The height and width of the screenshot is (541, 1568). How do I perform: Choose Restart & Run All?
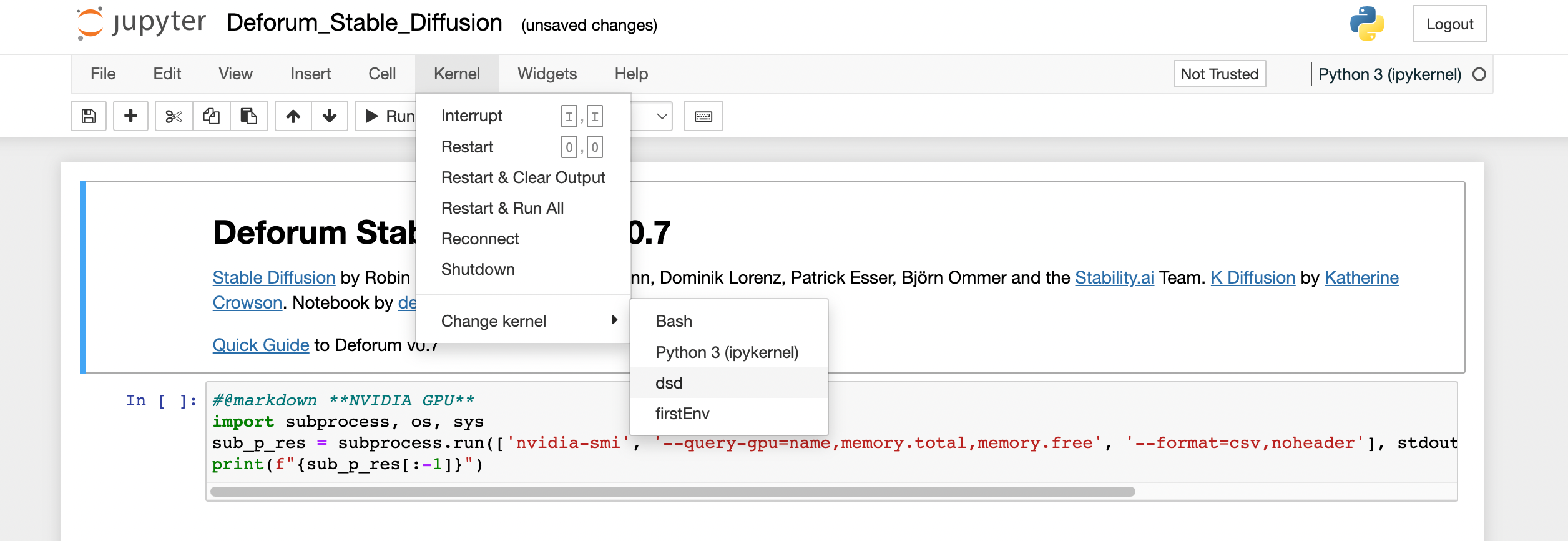pyautogui.click(x=502, y=208)
